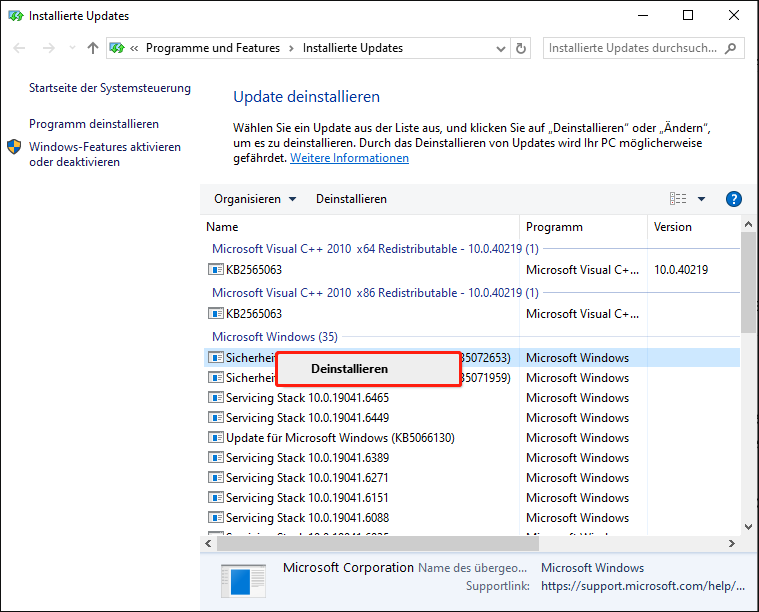Viewport: 759px width, 612px height.
Task: Click the address bar control panel icon
Action: pyautogui.click(x=117, y=48)
